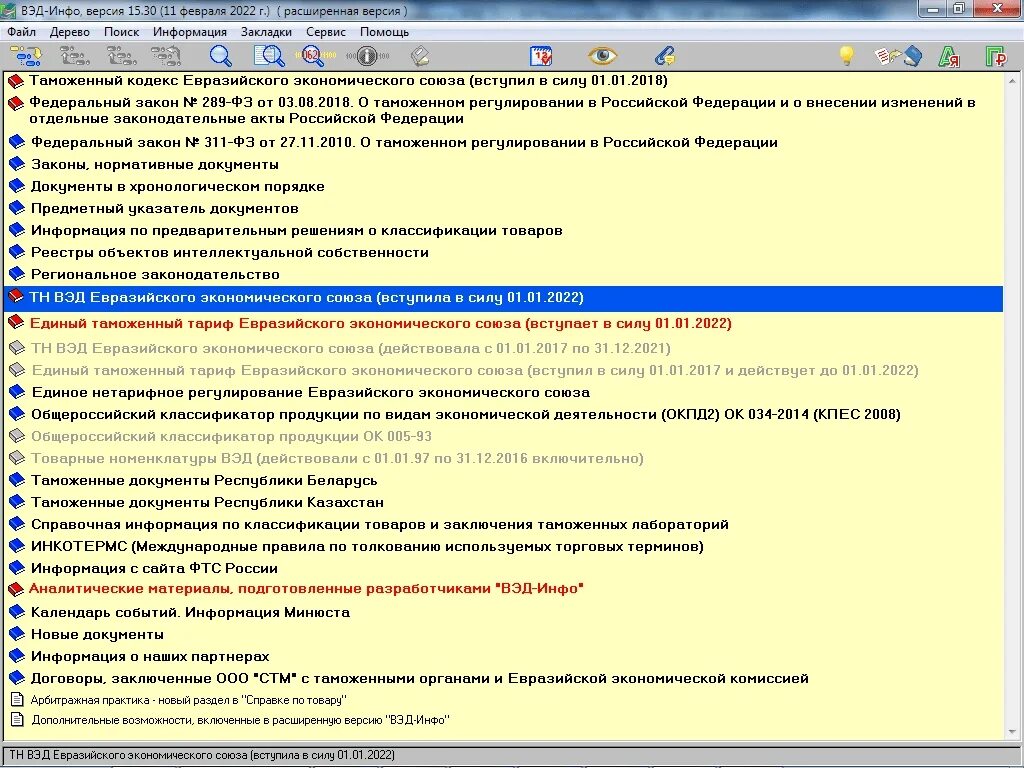
Task: Open ОКПД2 ОК 034-2014 classifier entry
Action: click(466, 415)
